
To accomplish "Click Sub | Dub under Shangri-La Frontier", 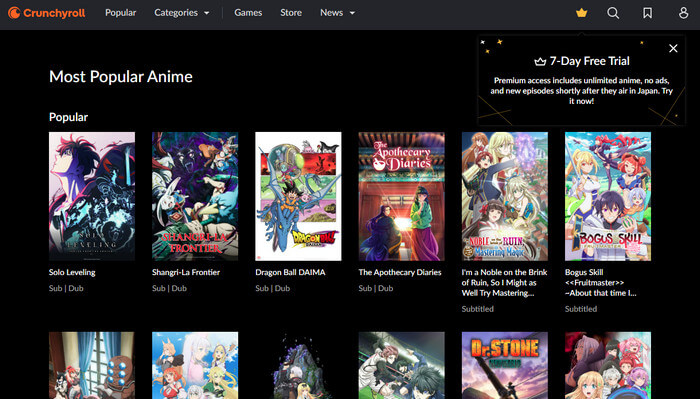I will pos(169,288).
